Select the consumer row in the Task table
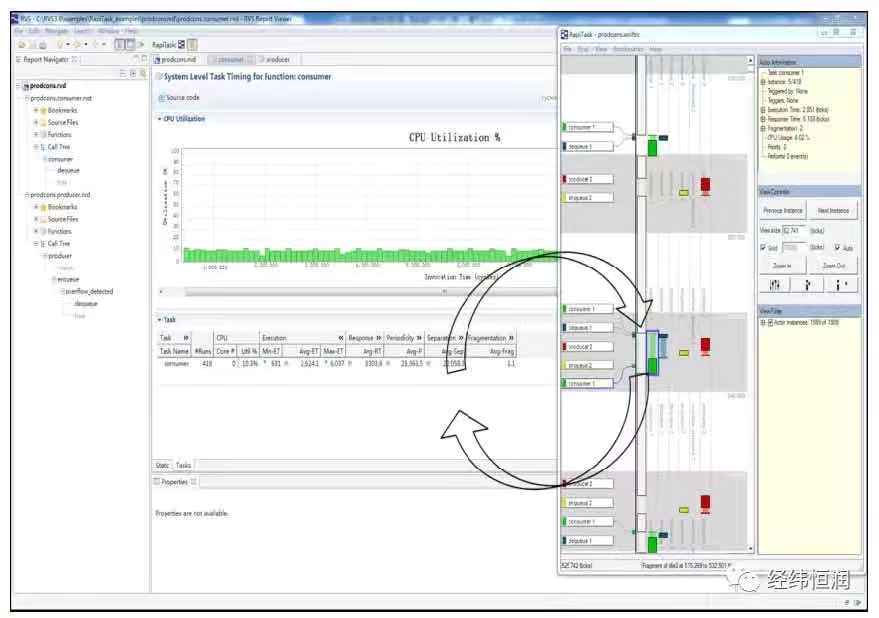The width and height of the screenshot is (879, 618). [x=336, y=364]
